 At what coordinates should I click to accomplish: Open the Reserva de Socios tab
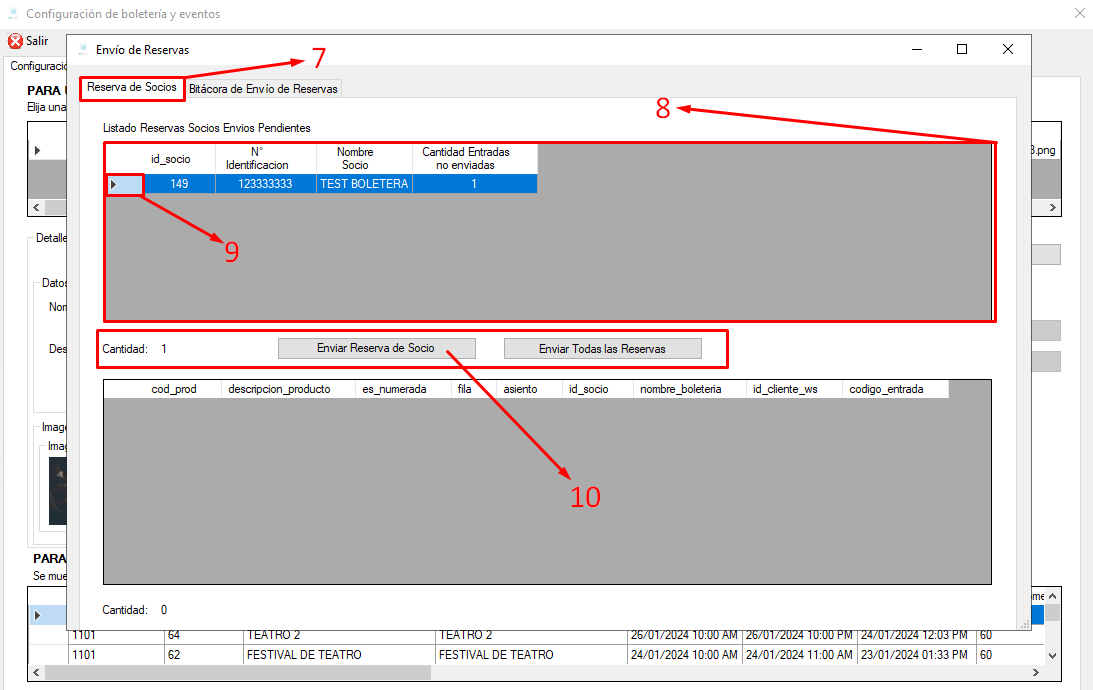132,88
